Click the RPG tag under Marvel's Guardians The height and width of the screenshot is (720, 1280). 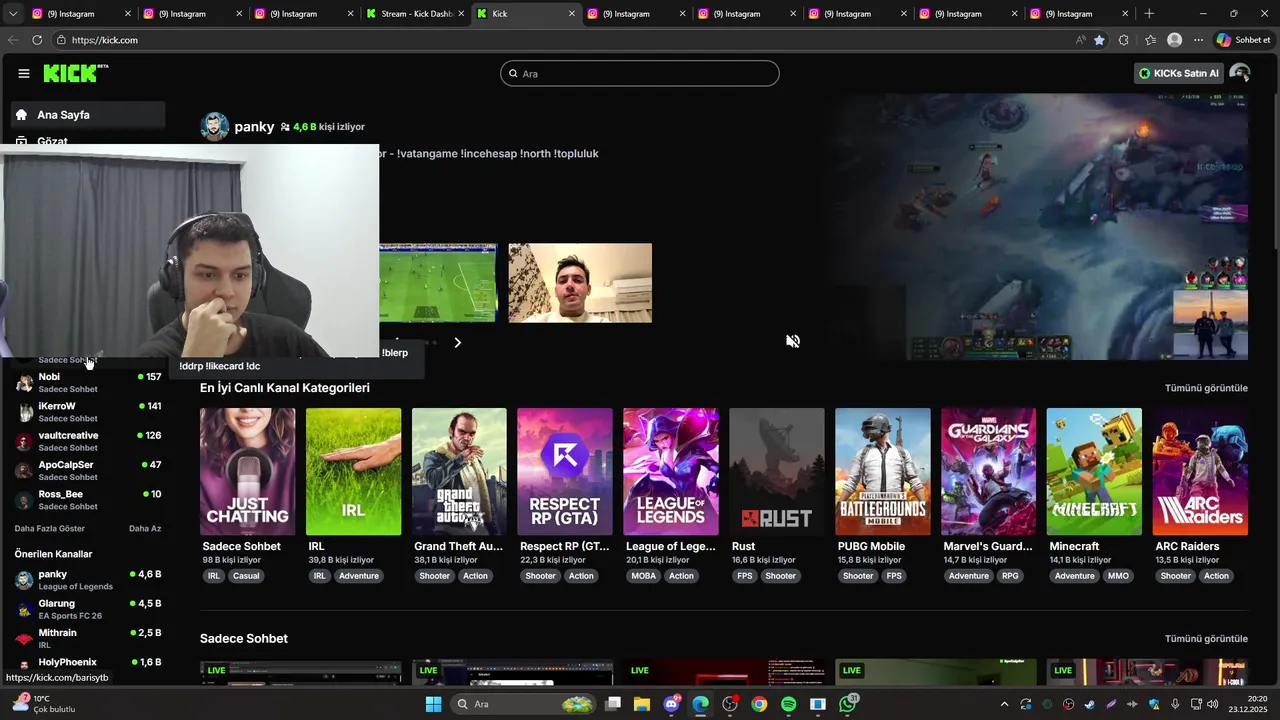point(1010,576)
